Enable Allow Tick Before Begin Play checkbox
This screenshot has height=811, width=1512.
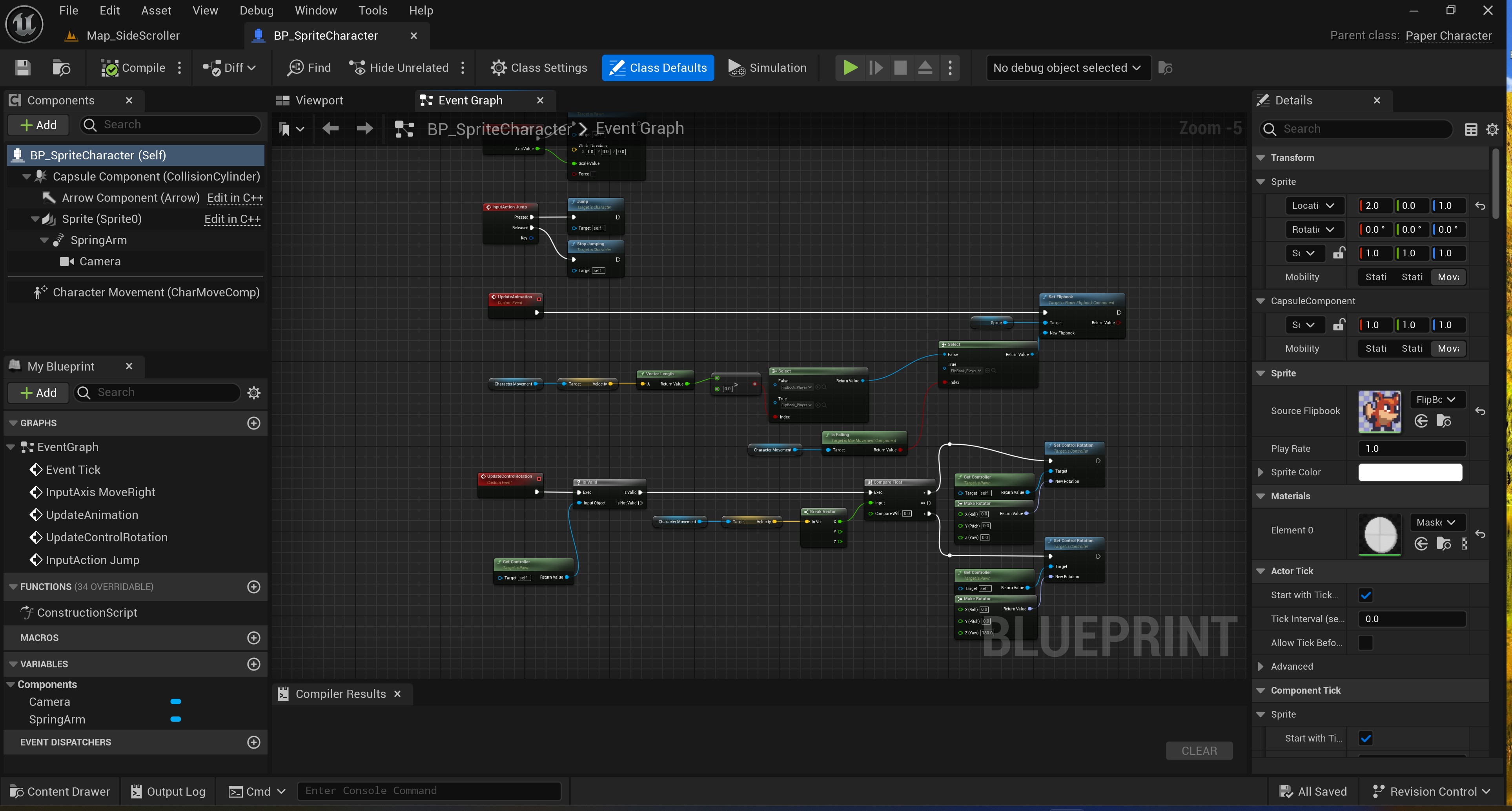(1365, 643)
